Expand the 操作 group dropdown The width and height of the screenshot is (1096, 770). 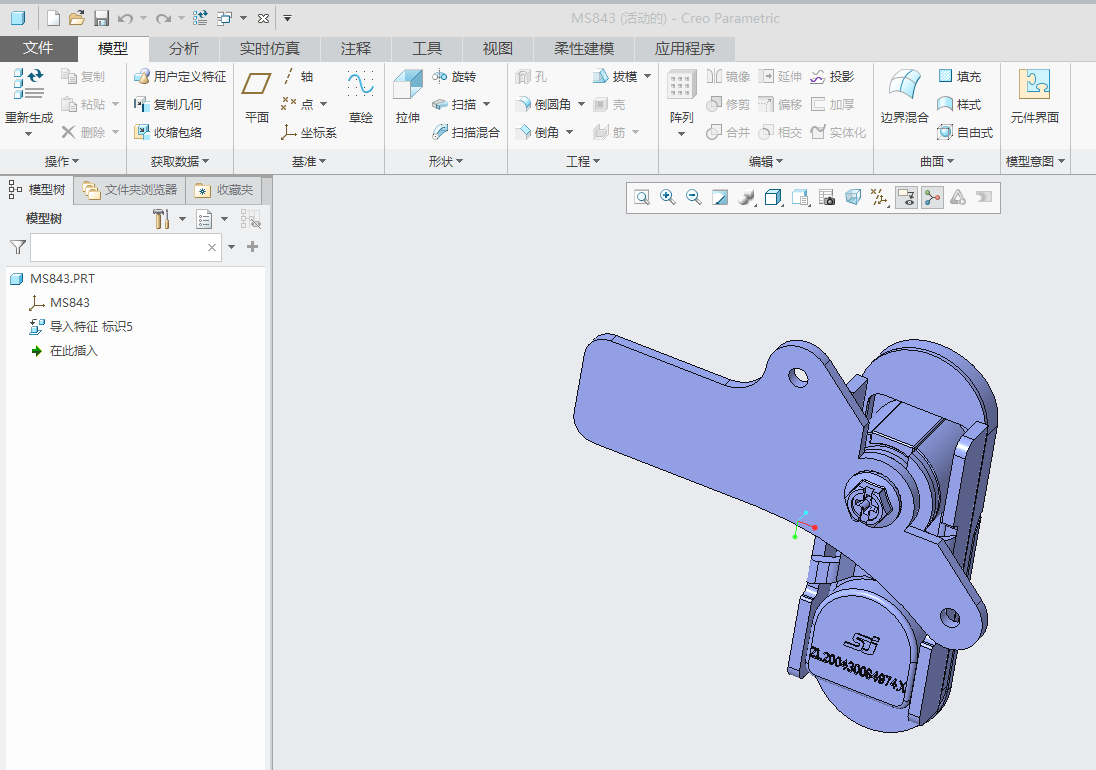[x=62, y=161]
